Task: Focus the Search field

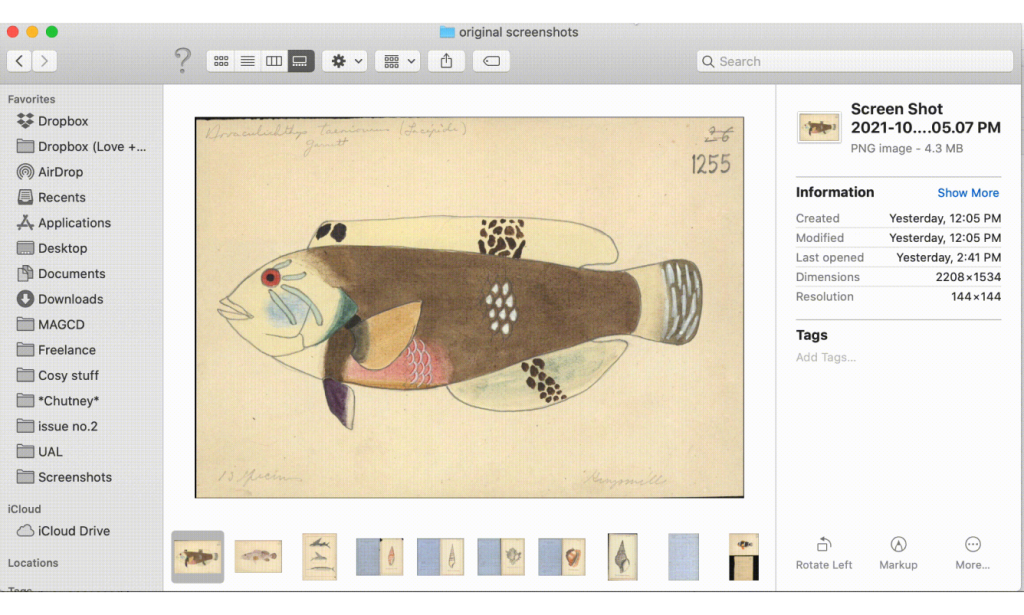Action: [855, 61]
